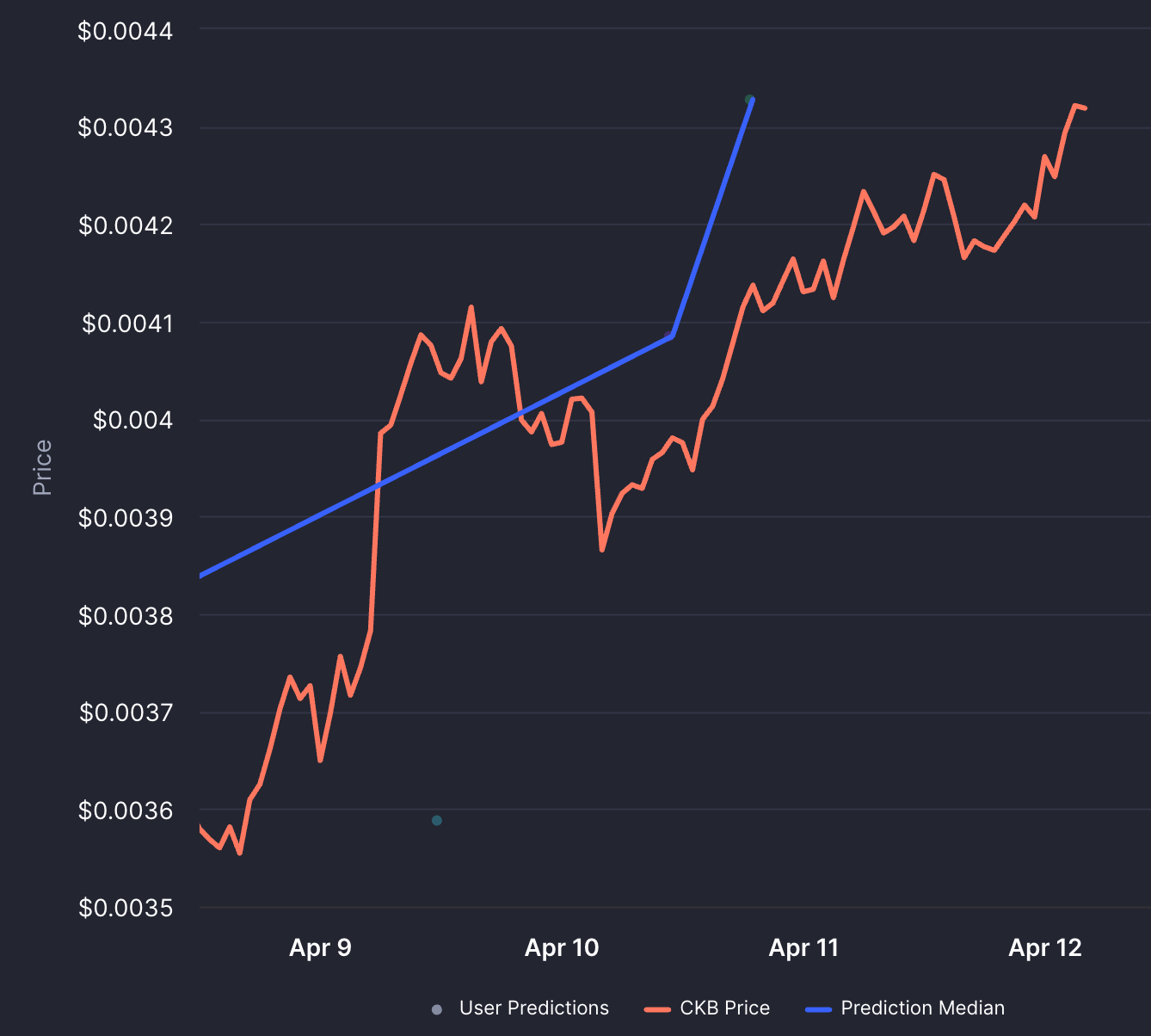Click the $0.0036 price axis label
Screen dimensions: 1151x1036
[126, 811]
